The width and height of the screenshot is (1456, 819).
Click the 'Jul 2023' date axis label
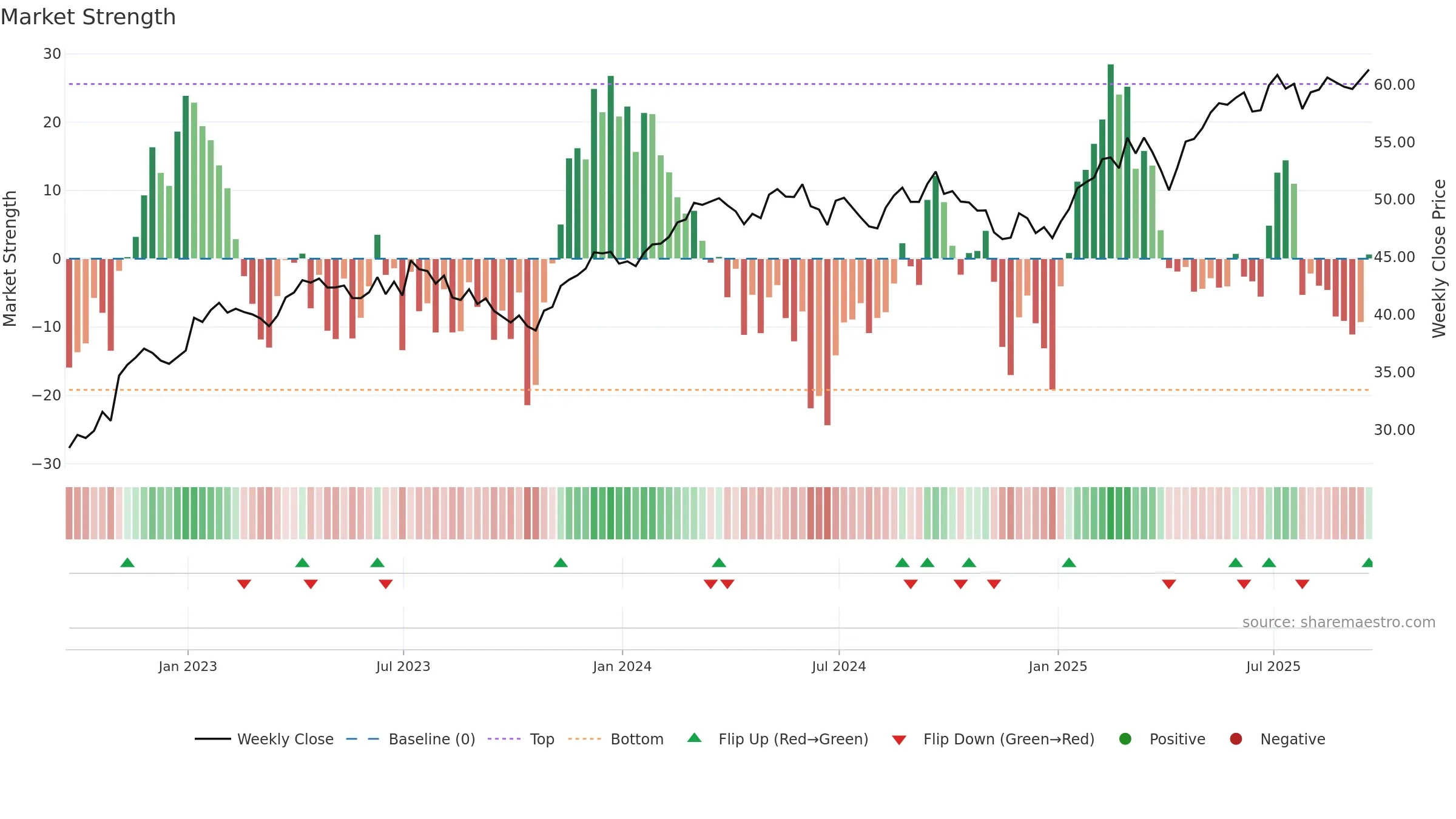pyautogui.click(x=403, y=667)
